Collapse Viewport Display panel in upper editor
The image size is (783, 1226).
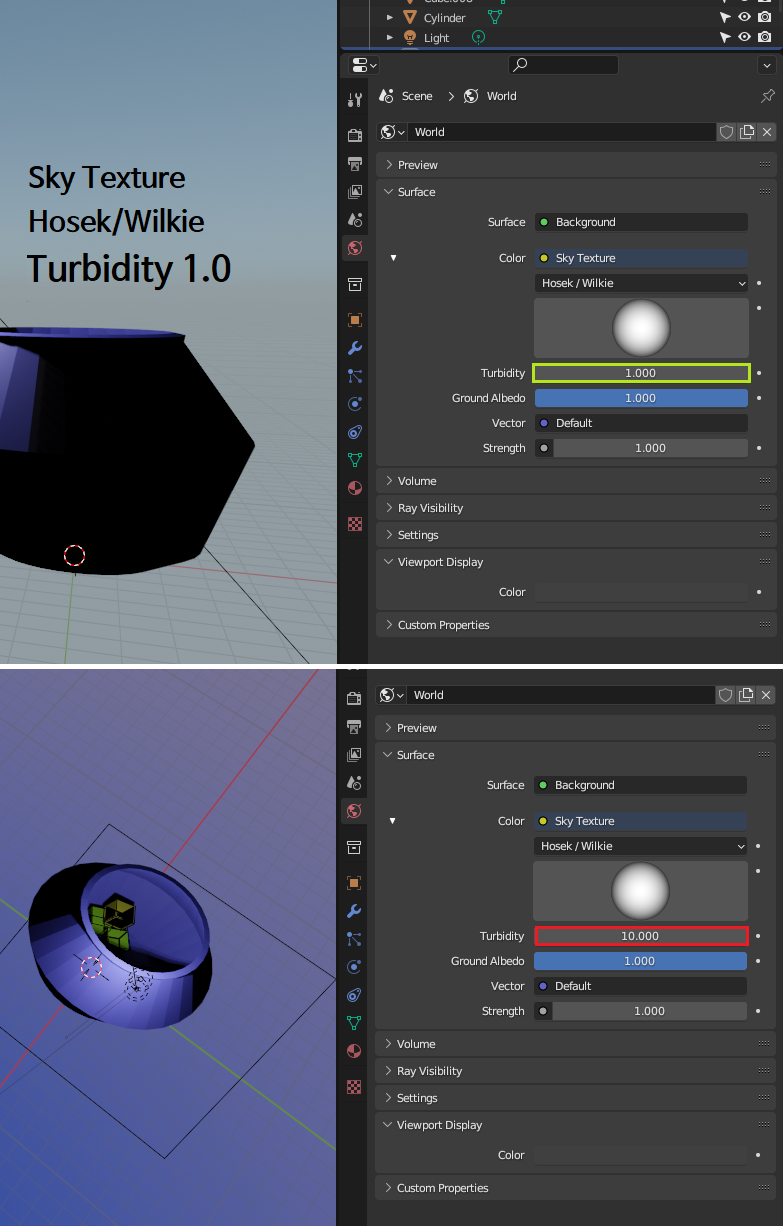(x=576, y=562)
